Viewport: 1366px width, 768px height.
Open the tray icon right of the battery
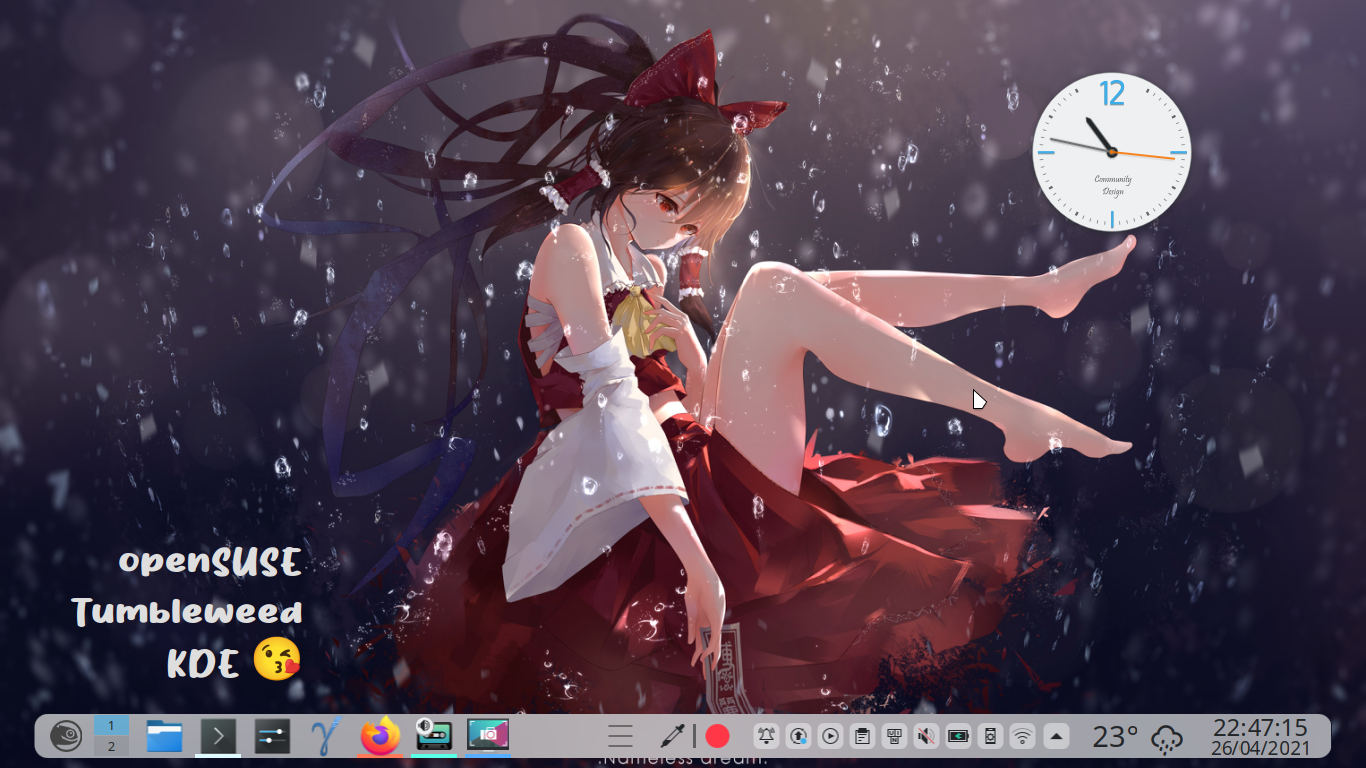tap(990, 737)
